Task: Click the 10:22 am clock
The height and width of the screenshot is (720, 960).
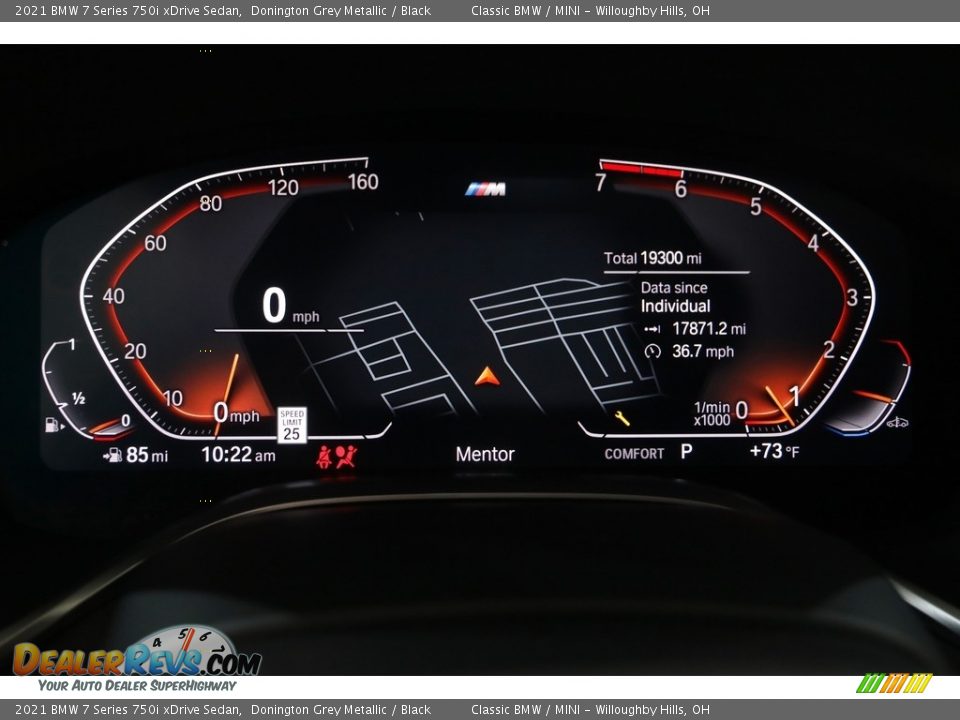Action: click(x=238, y=454)
